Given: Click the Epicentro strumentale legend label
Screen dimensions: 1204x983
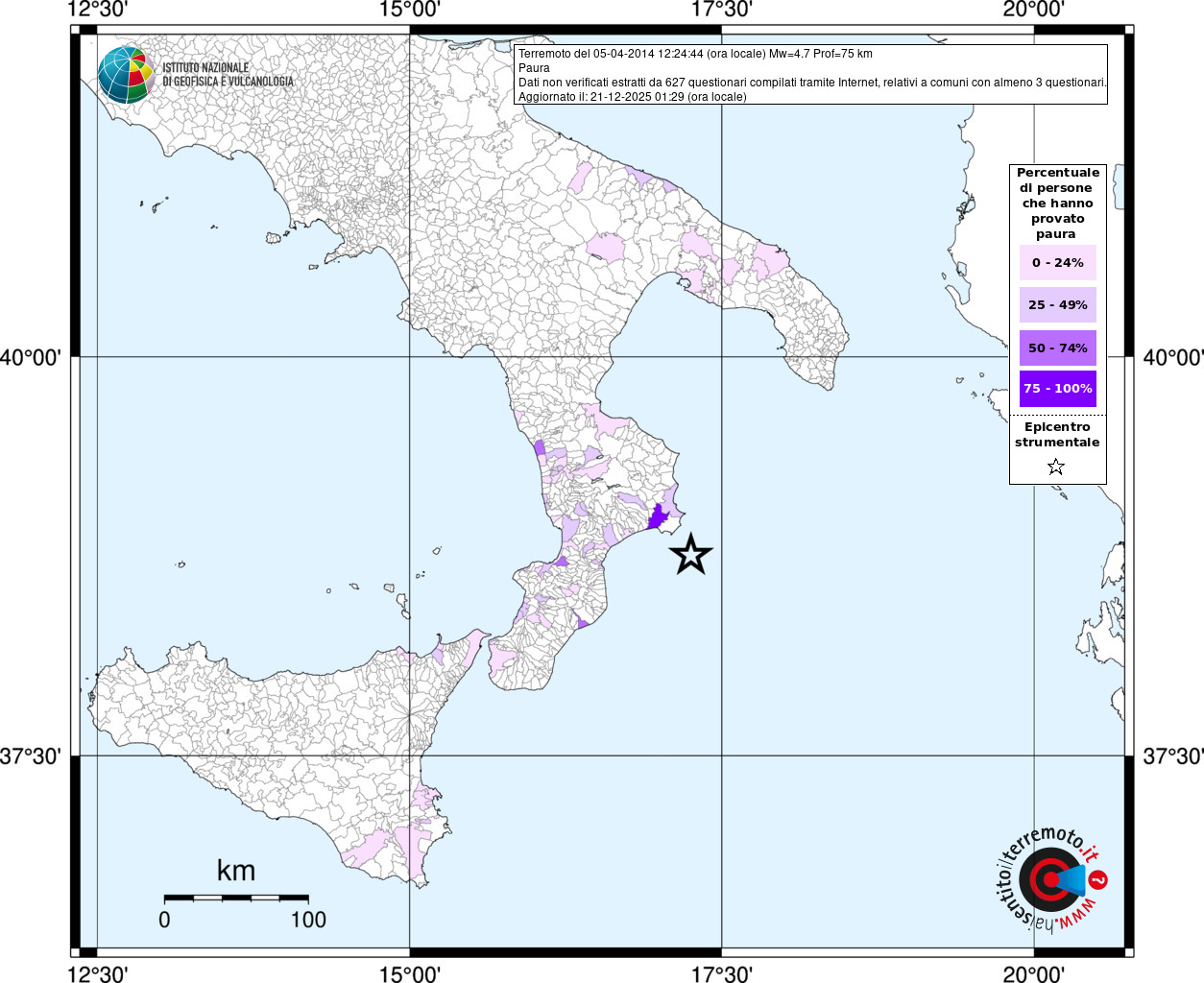Looking at the screenshot, I should point(1057,435).
